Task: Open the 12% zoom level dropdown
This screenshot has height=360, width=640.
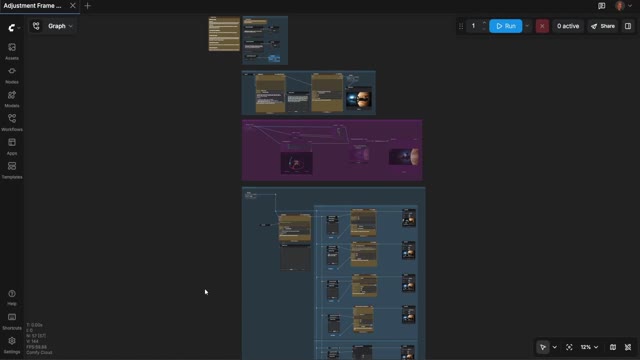Action: (x=589, y=347)
